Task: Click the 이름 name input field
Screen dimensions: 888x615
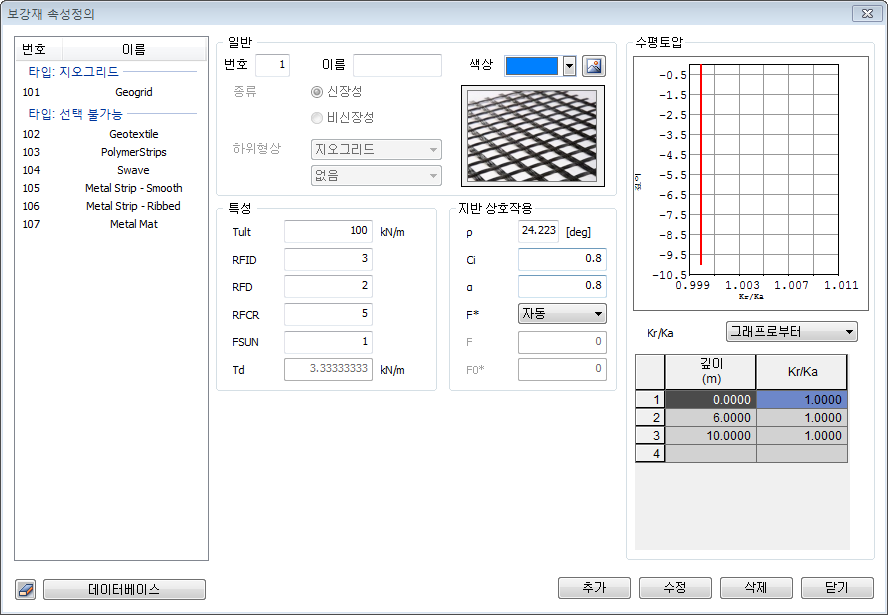Action: pos(397,66)
